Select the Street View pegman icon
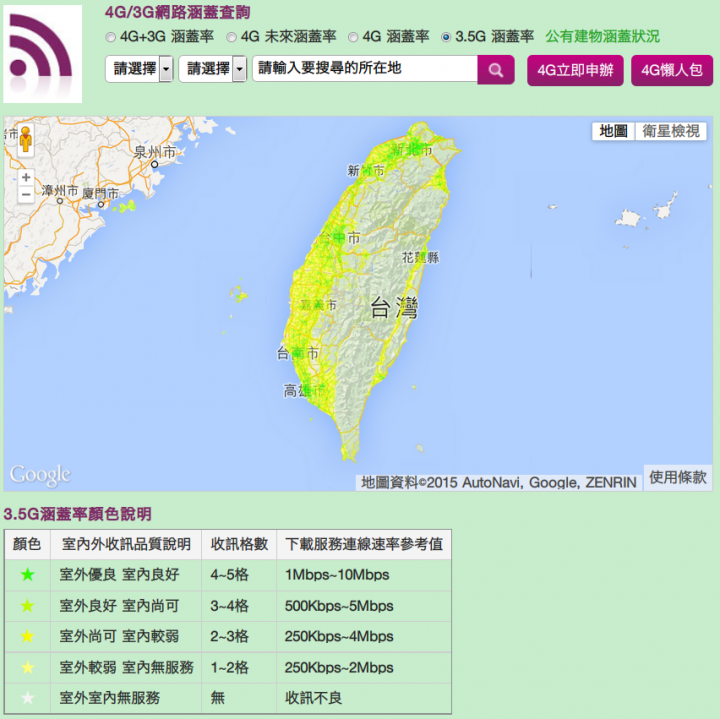 pos(26,139)
